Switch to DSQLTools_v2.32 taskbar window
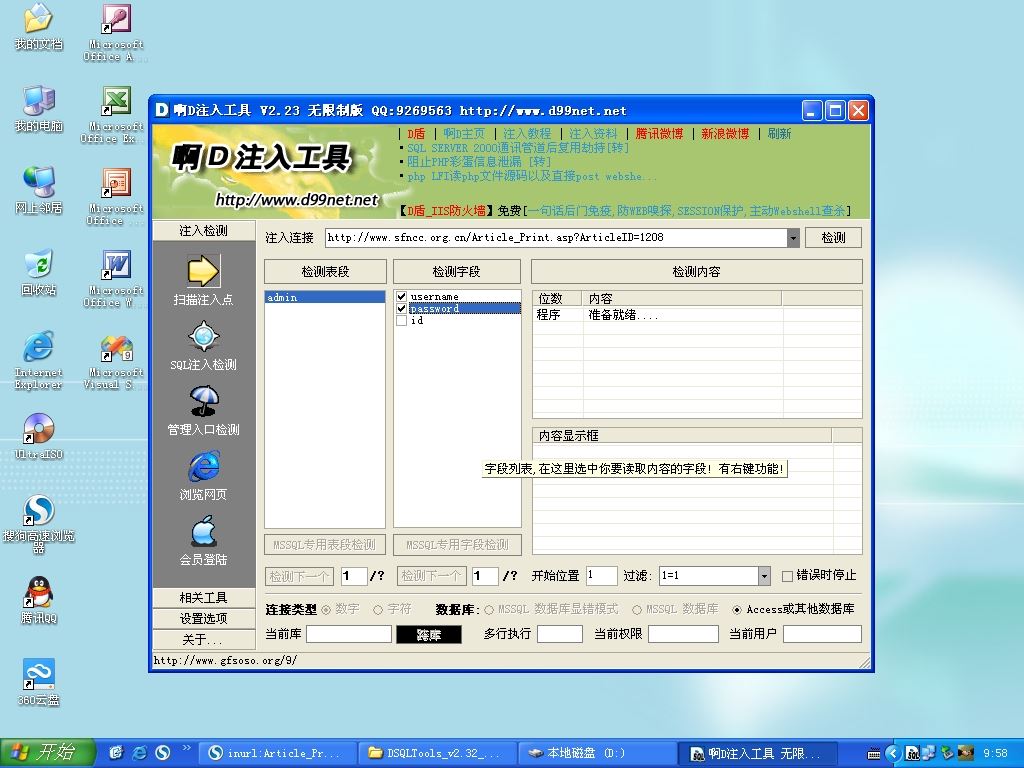The width and height of the screenshot is (1024, 768). click(437, 753)
